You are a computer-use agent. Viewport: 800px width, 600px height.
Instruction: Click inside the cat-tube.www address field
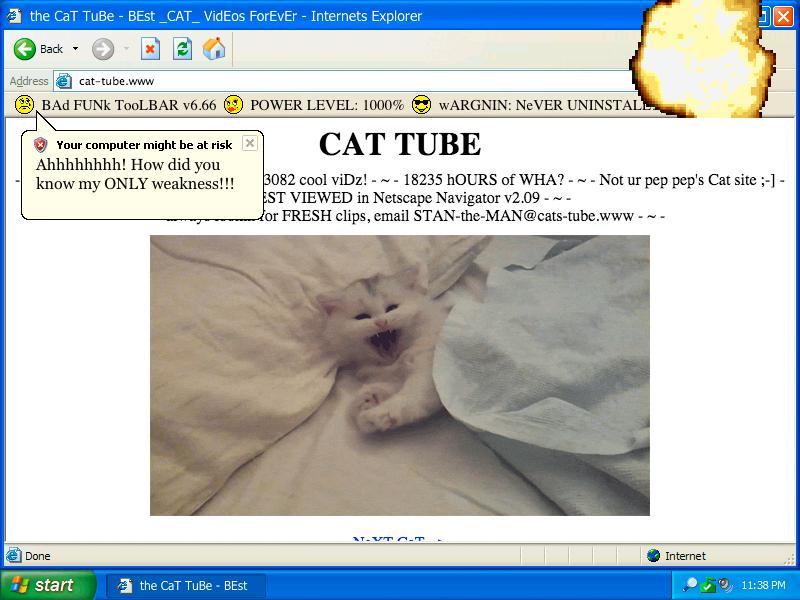coord(340,81)
